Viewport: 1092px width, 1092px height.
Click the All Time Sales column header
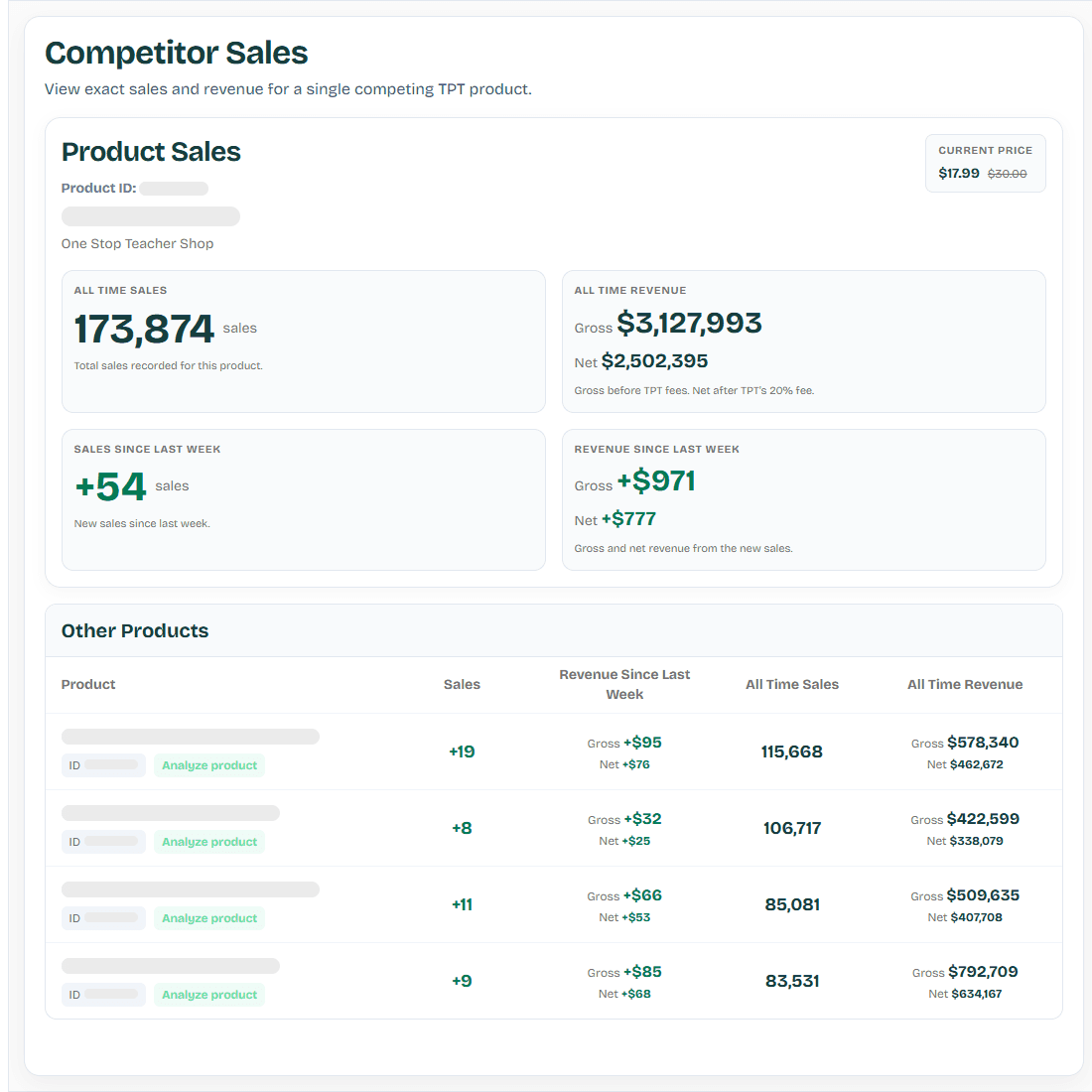(x=792, y=684)
